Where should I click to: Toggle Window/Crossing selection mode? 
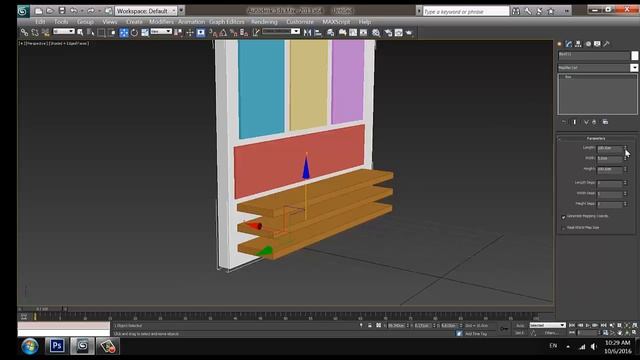click(112, 33)
